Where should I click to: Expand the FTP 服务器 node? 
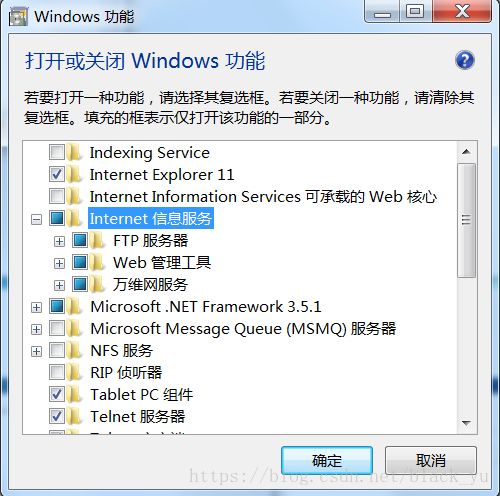pos(59,241)
